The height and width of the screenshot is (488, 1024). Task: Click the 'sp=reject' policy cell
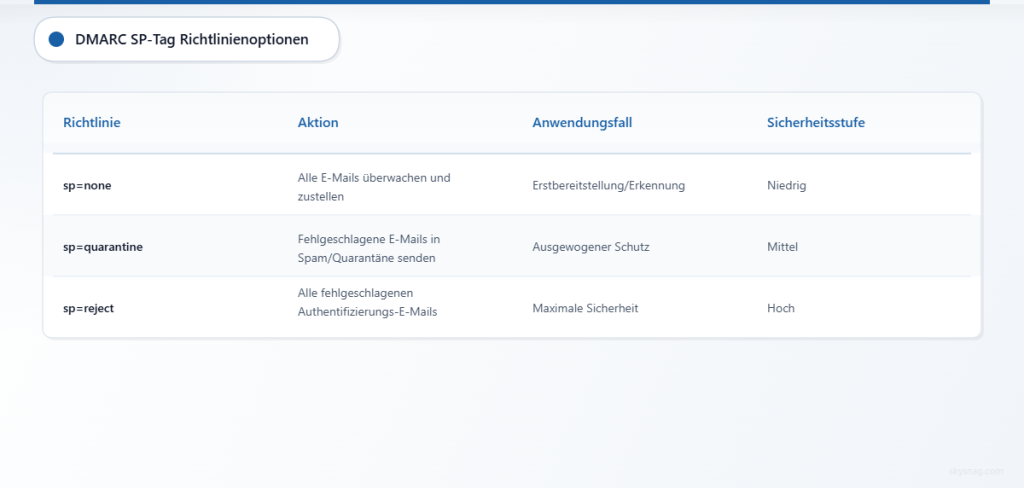pos(89,308)
